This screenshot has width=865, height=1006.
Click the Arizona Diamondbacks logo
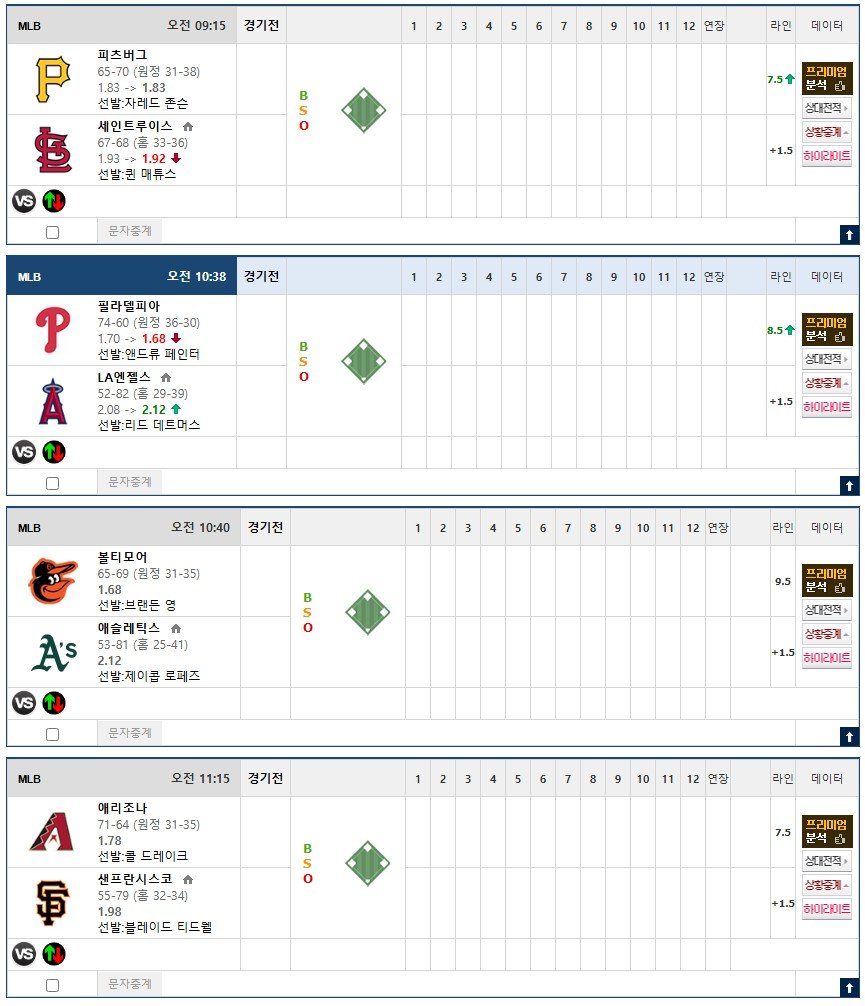tap(52, 831)
